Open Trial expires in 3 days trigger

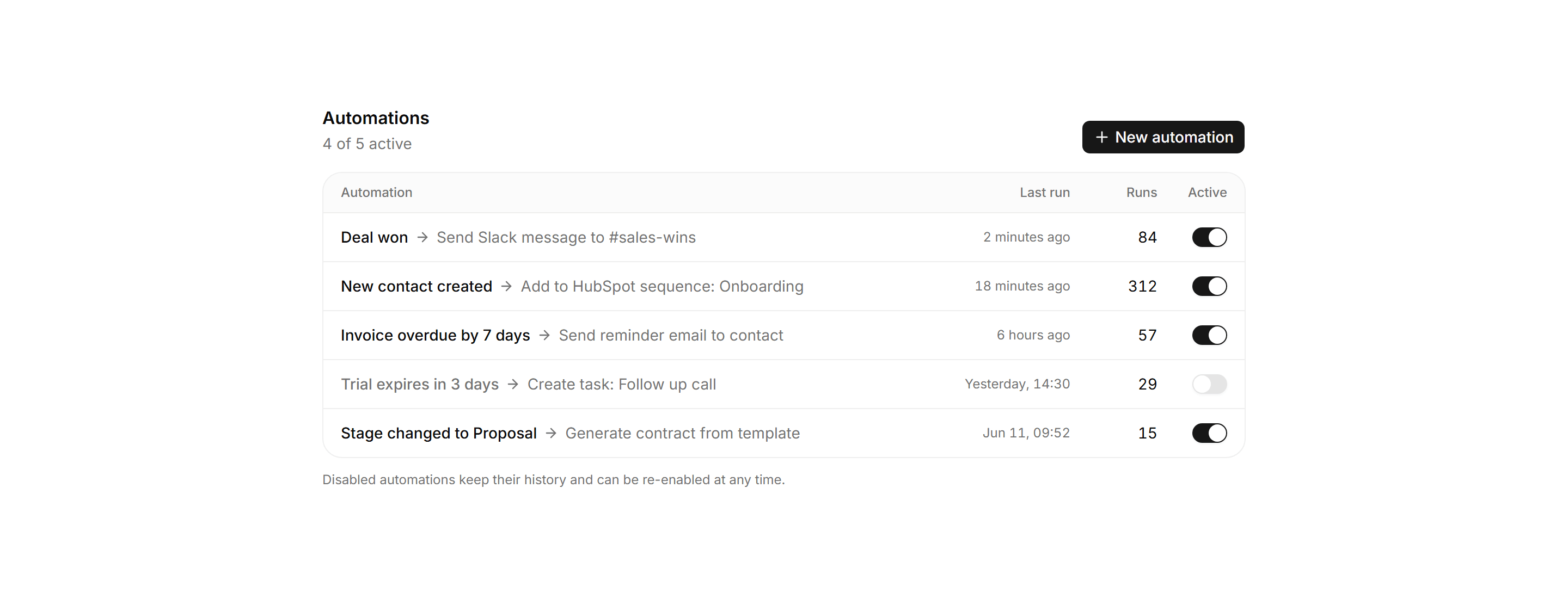[419, 384]
